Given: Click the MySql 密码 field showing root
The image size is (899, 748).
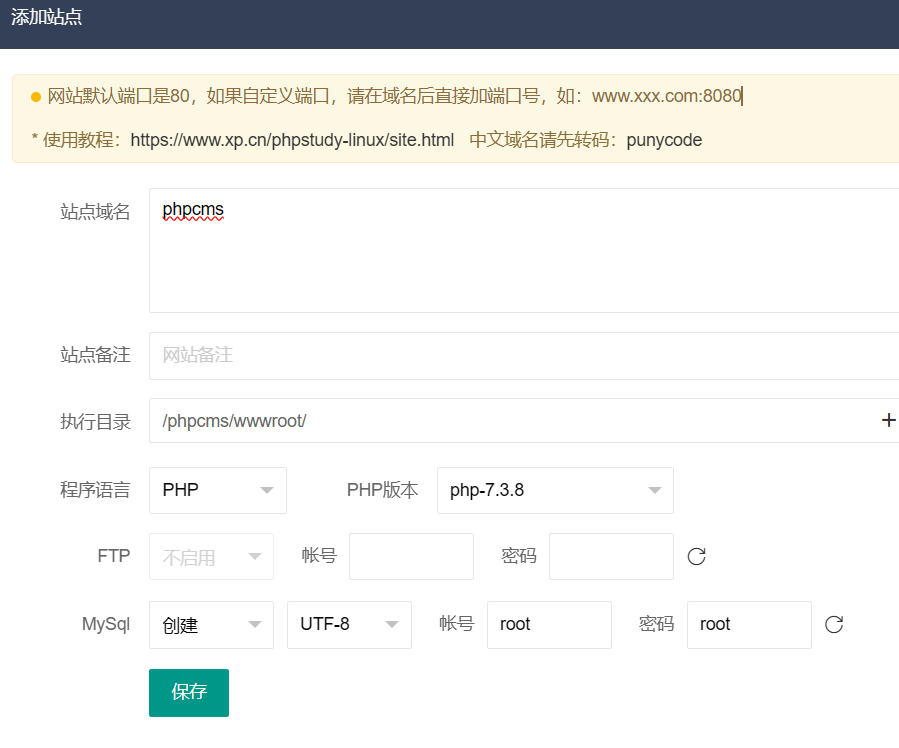Looking at the screenshot, I should 749,625.
